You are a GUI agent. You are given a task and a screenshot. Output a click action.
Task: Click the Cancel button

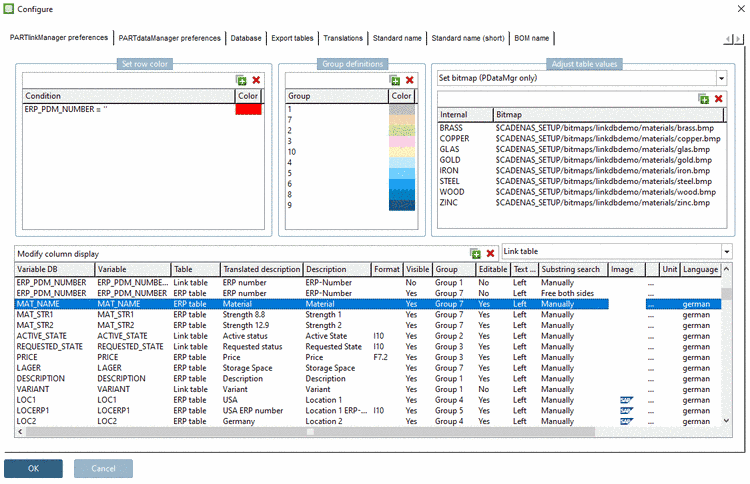click(x=104, y=468)
